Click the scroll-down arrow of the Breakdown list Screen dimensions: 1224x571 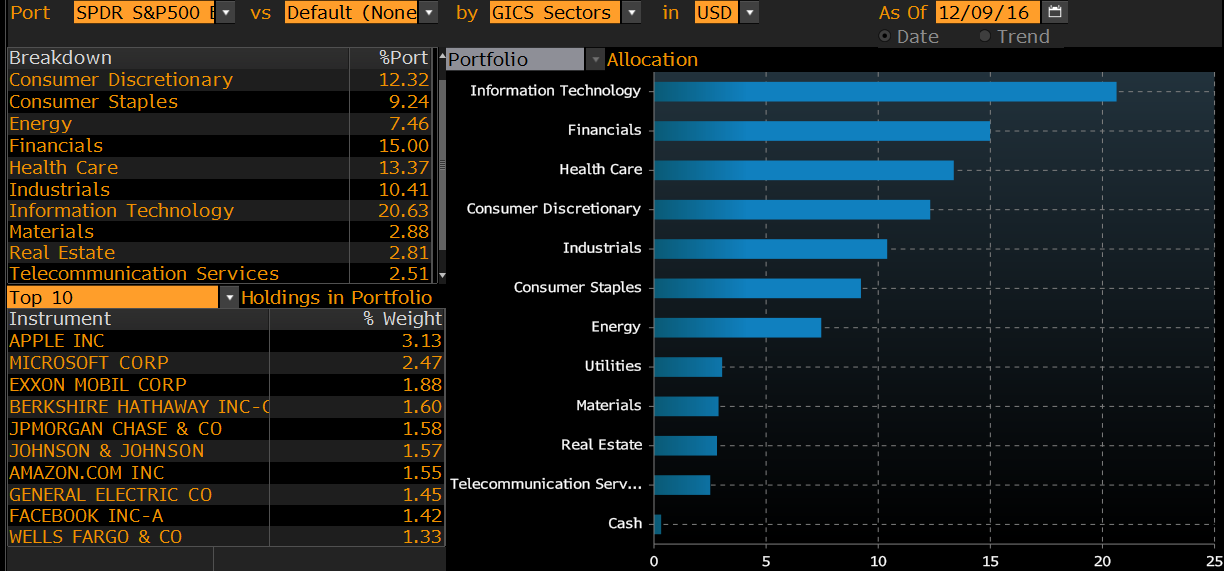[441, 274]
